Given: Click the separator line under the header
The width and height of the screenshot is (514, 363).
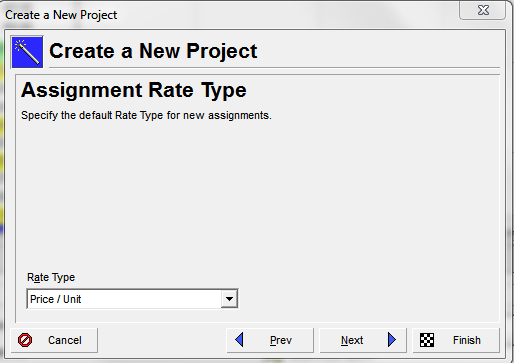Looking at the screenshot, I should (x=274, y=68).
